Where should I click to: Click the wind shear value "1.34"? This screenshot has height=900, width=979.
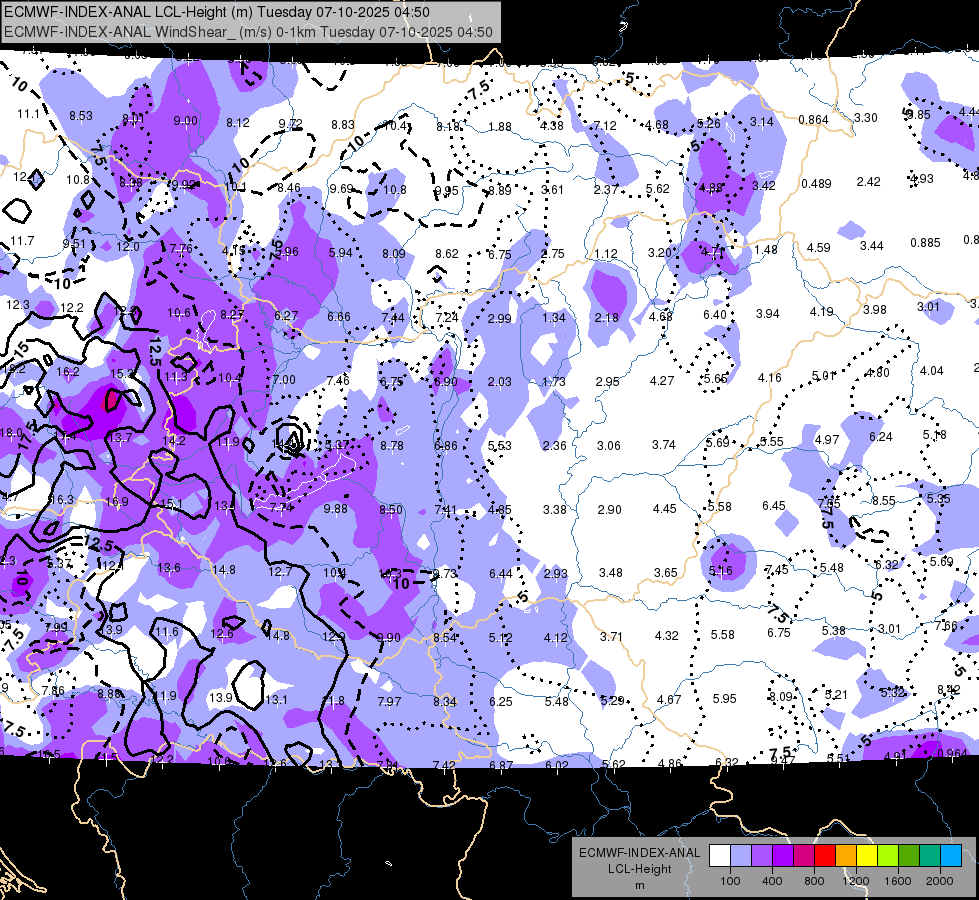pyautogui.click(x=553, y=318)
